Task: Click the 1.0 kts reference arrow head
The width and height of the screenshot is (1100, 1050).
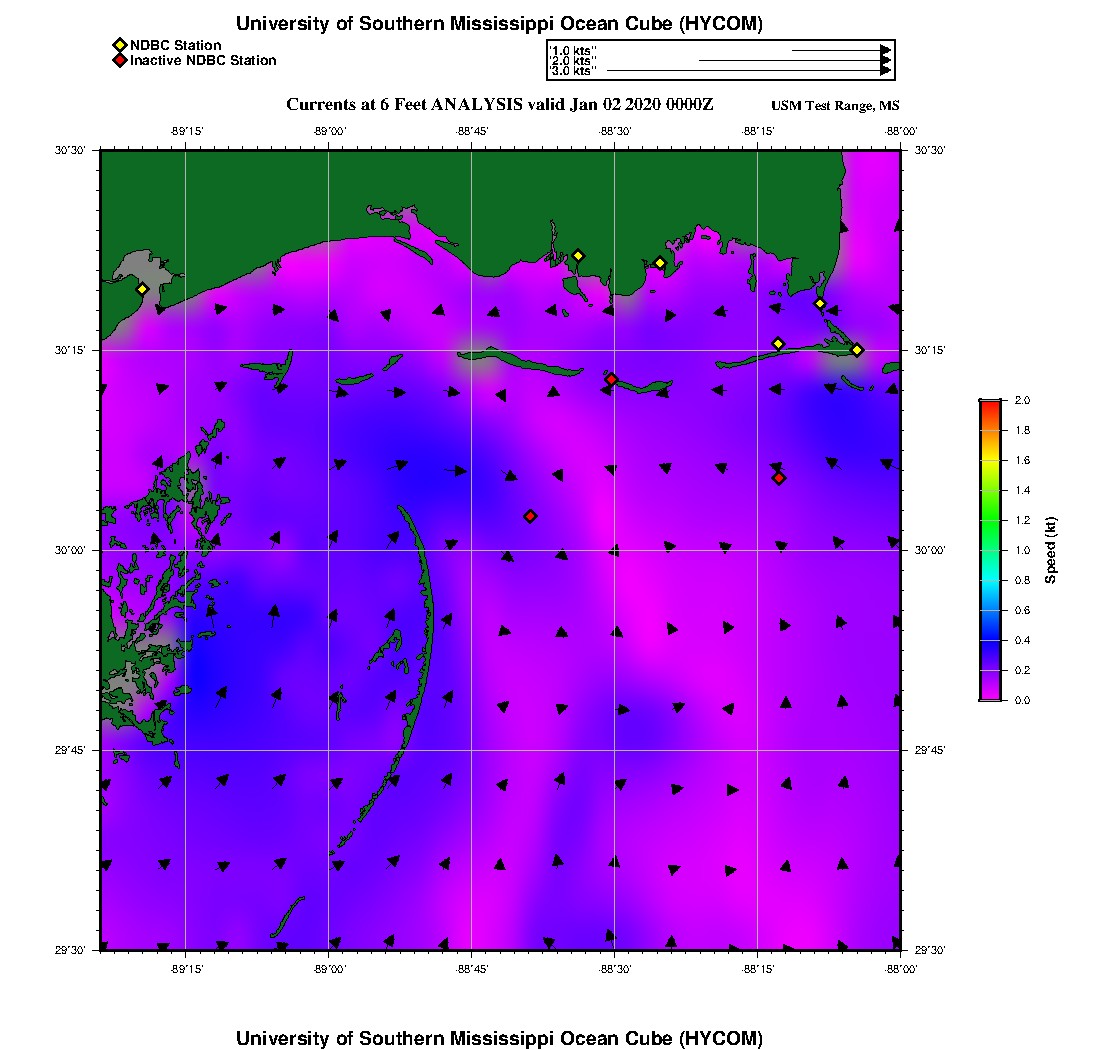Action: point(886,51)
